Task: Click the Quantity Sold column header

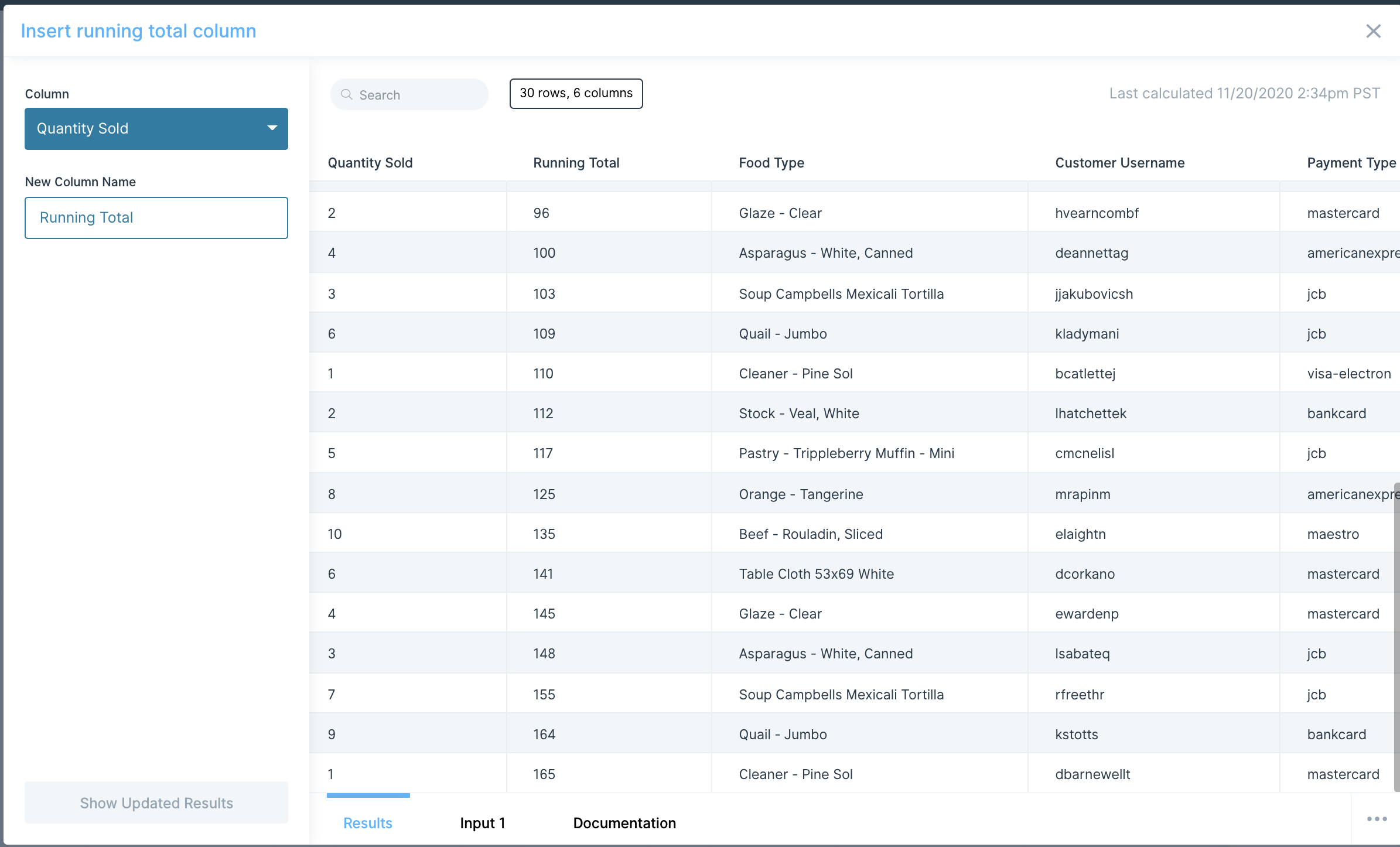Action: [x=370, y=163]
